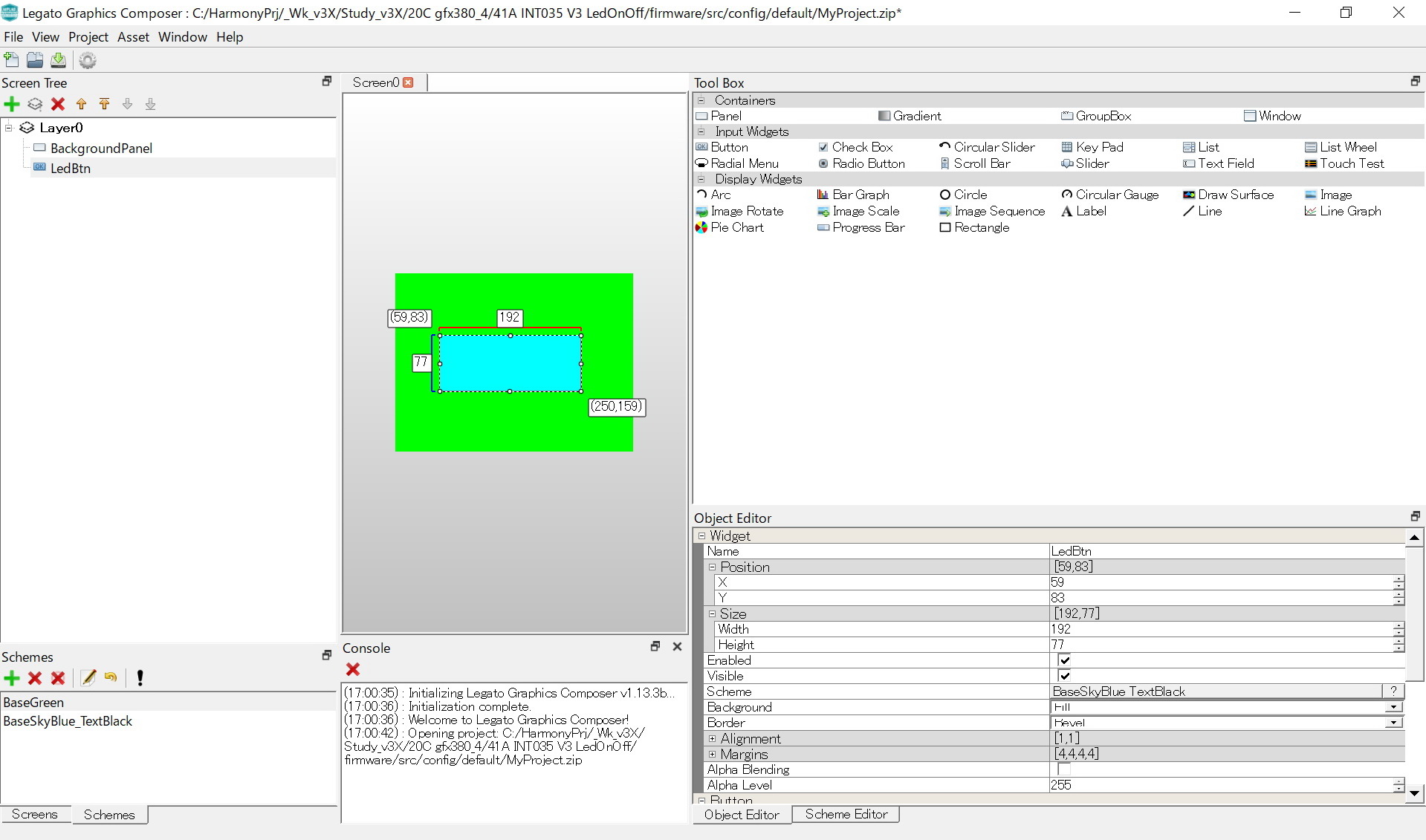
Task: Click the green add icon in Screen Tree
Action: 12,104
